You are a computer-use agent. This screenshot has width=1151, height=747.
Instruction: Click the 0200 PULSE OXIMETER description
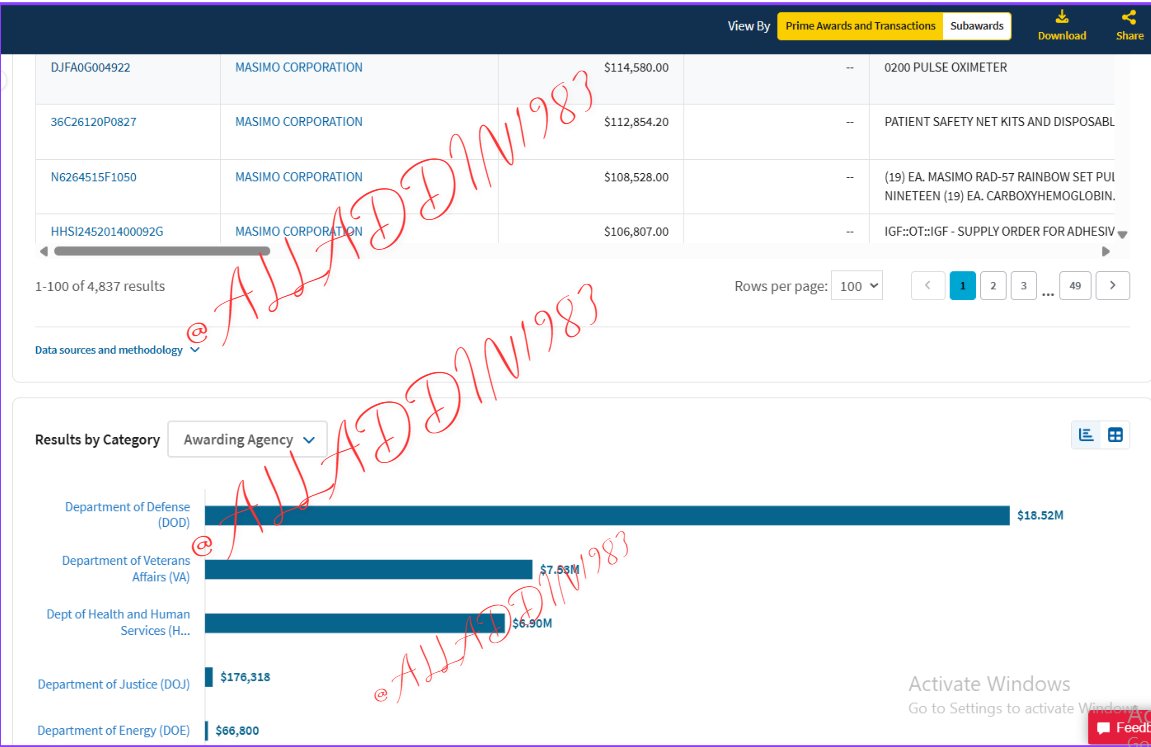(x=945, y=68)
